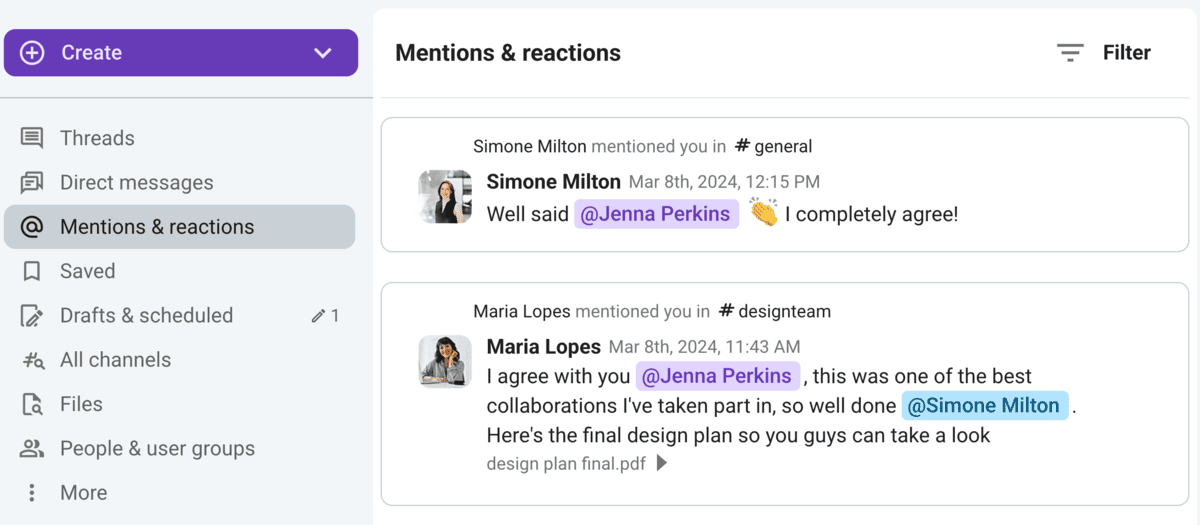
Task: Click the Filter lines icon
Action: [x=1070, y=53]
